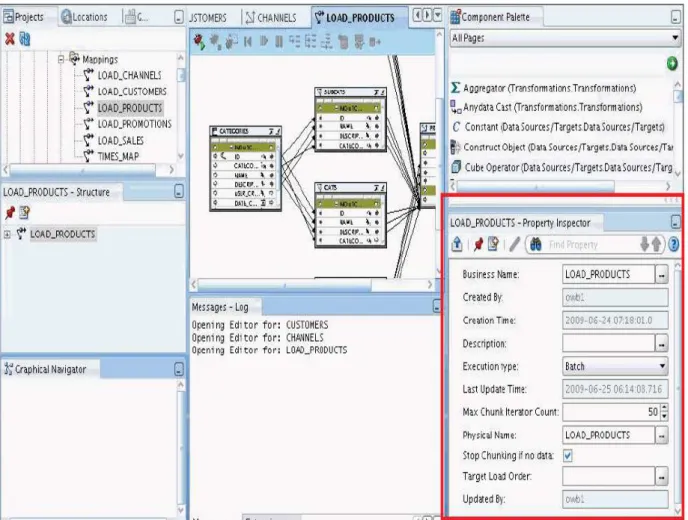The image size is (688, 520).
Task: Minimize the Graphical Navigator panel
Action: 179,369
